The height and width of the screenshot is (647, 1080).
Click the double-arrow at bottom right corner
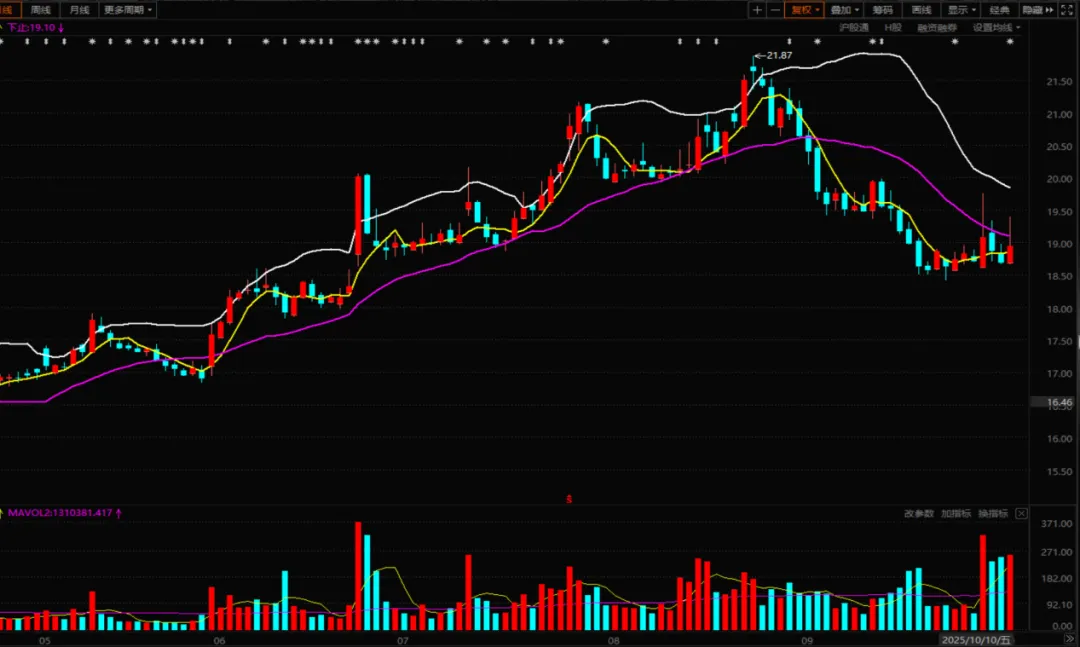(1070, 640)
